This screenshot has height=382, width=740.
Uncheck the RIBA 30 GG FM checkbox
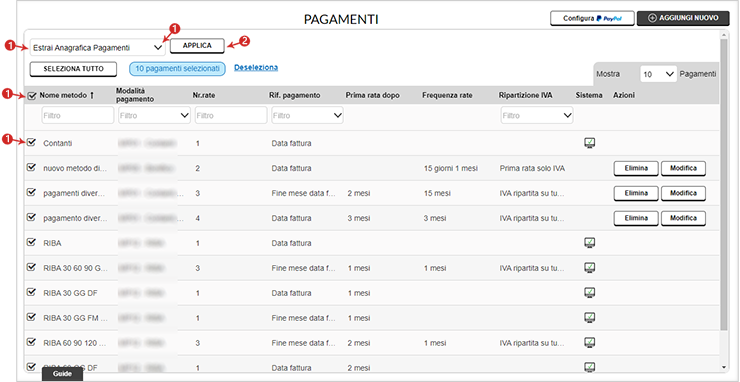32,317
